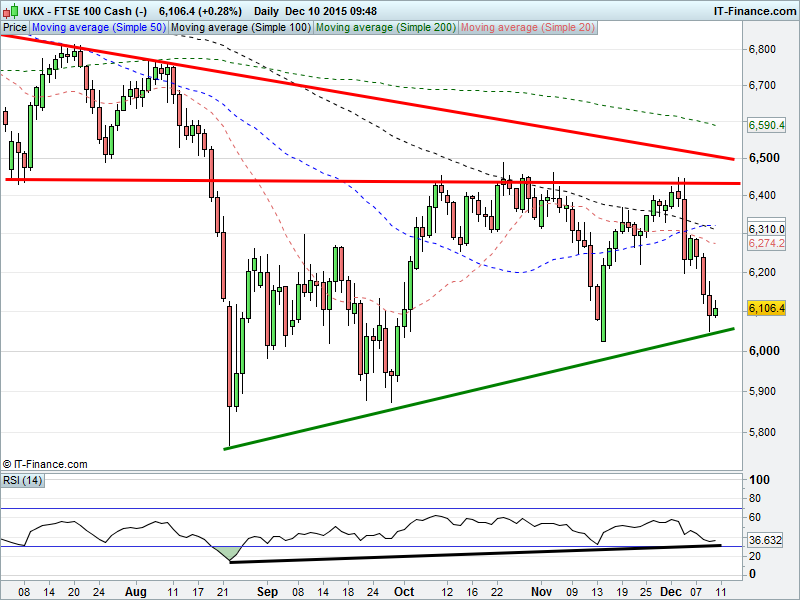Select the Price indicator tab
Viewport: 800px width, 600px height.
pyautogui.click(x=14, y=28)
